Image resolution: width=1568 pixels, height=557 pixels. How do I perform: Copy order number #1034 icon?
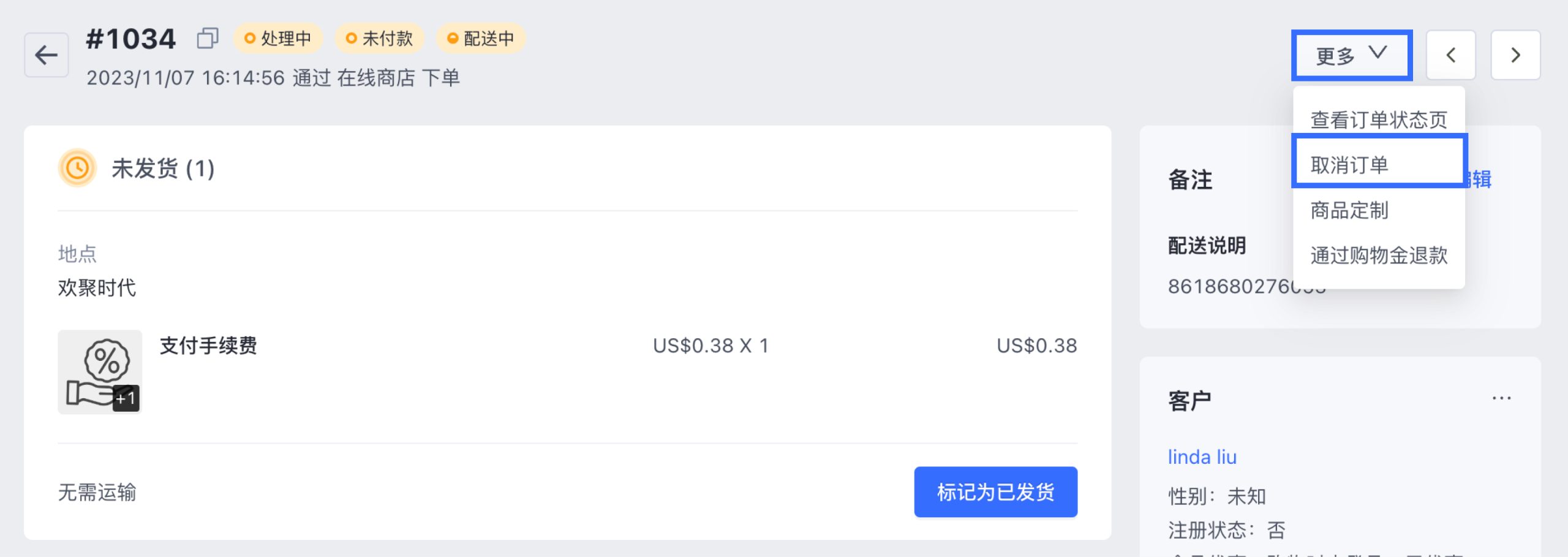(x=208, y=38)
